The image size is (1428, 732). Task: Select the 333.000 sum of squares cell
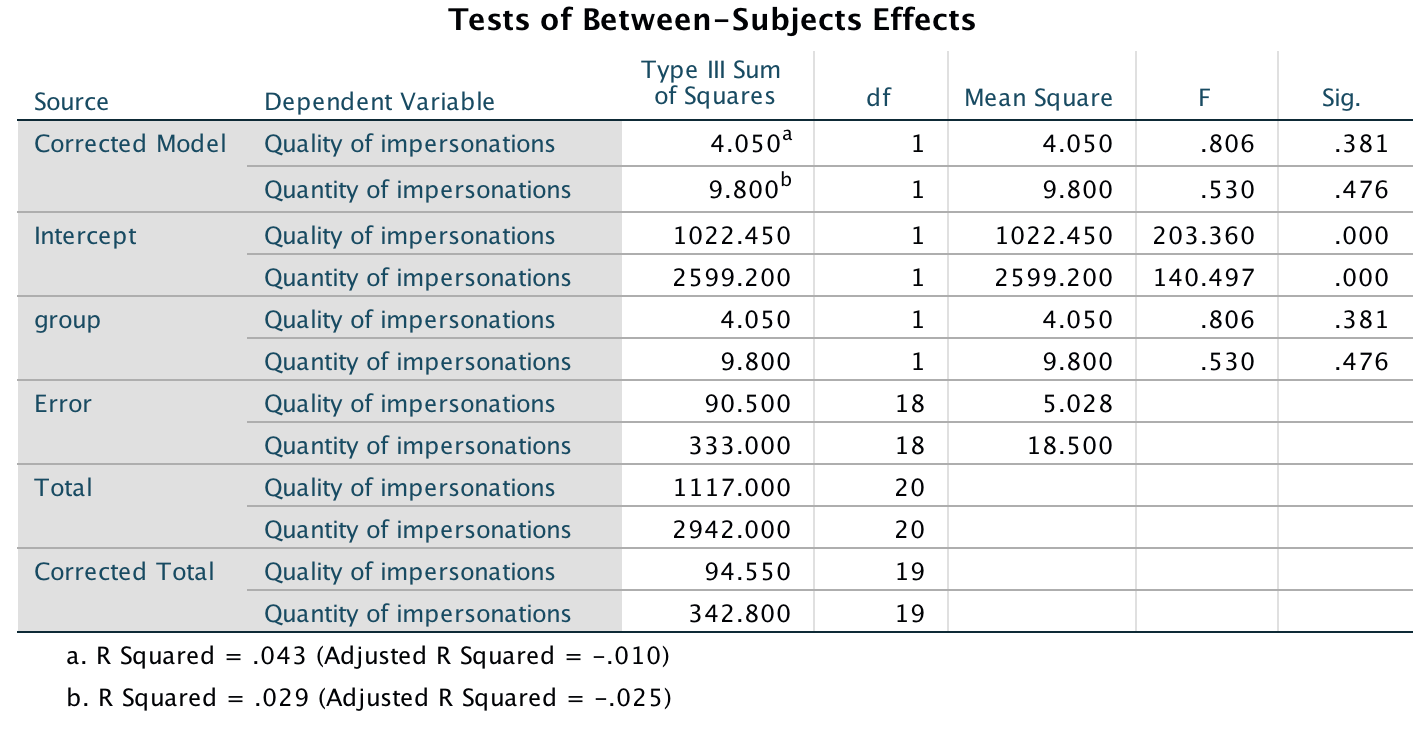(740, 446)
